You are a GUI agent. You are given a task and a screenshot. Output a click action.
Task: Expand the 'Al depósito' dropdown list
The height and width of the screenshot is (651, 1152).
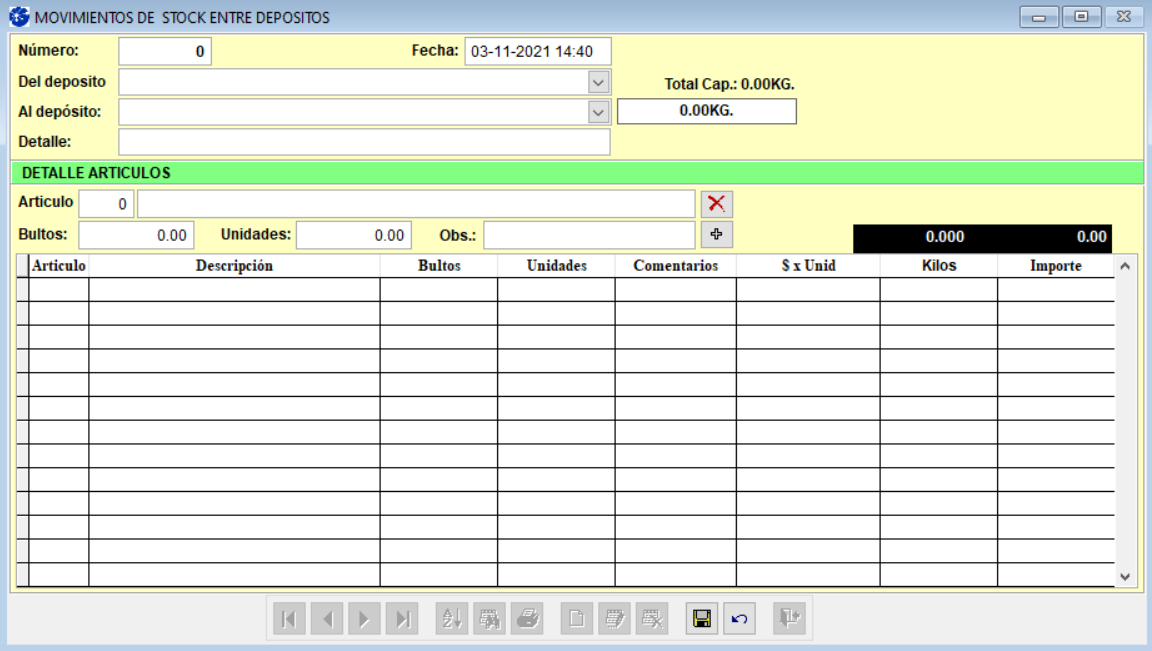pyautogui.click(x=598, y=112)
